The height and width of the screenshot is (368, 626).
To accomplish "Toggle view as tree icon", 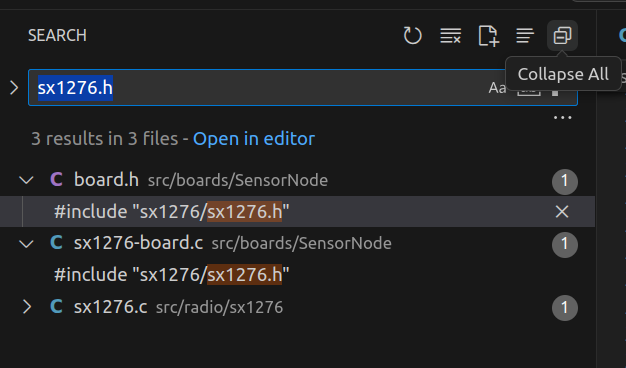I will (525, 36).
